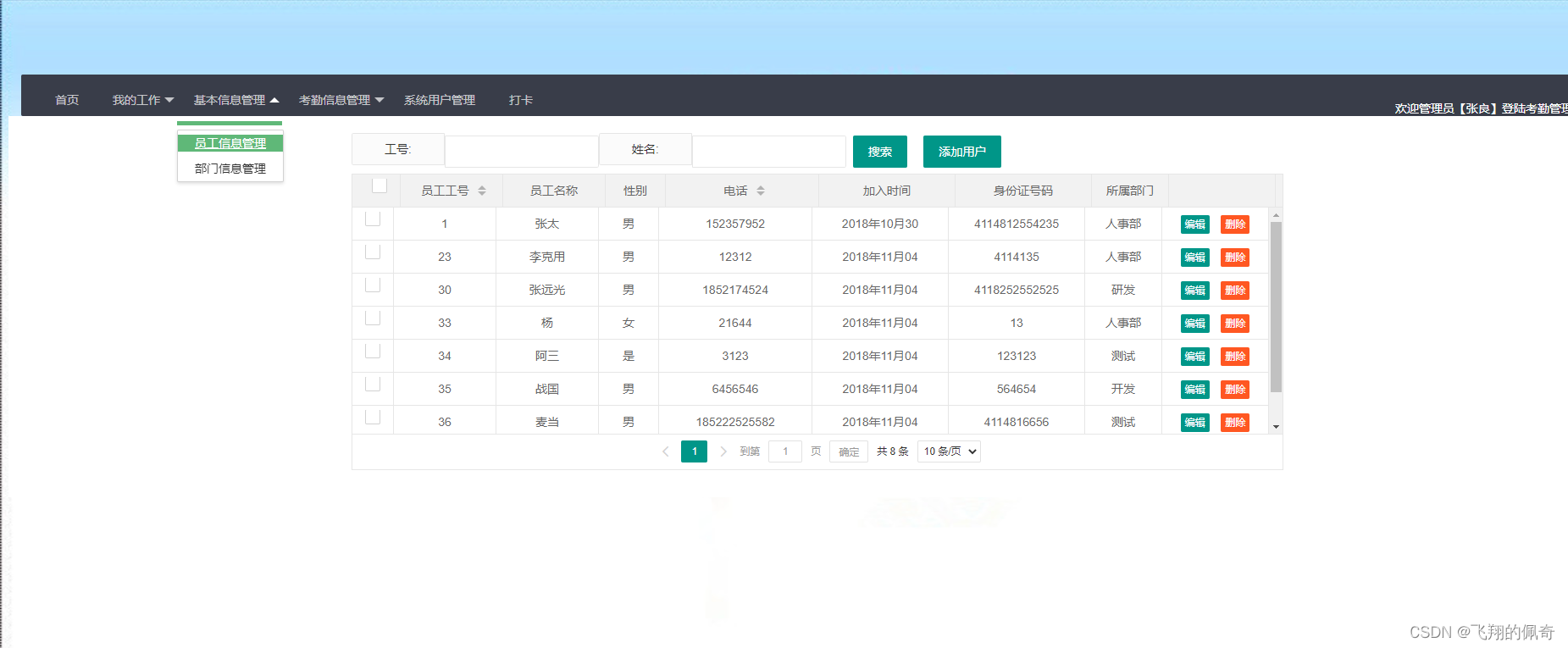The height and width of the screenshot is (648, 1568).
Task: Click the 添加用户 button
Action: coord(961,152)
